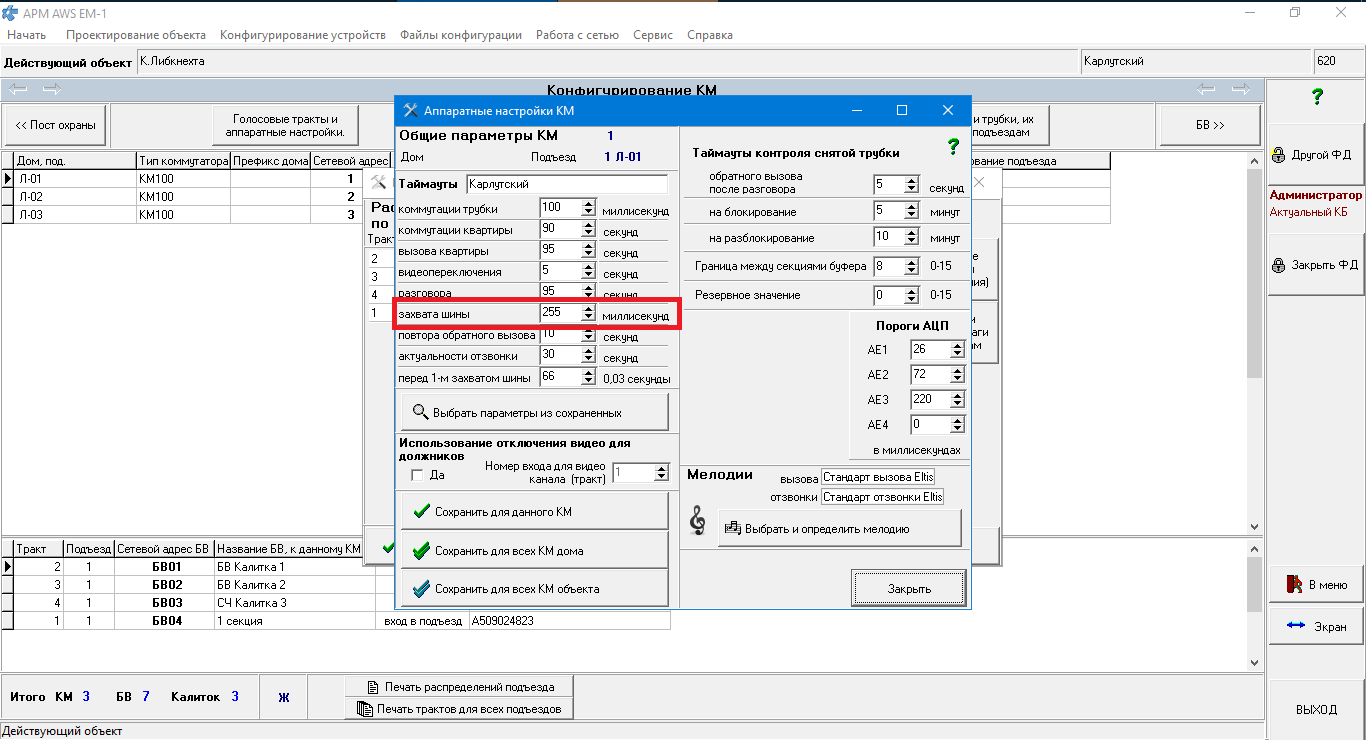Click << Пост.охраны button
The width and height of the screenshot is (1366, 740).
coord(55,125)
